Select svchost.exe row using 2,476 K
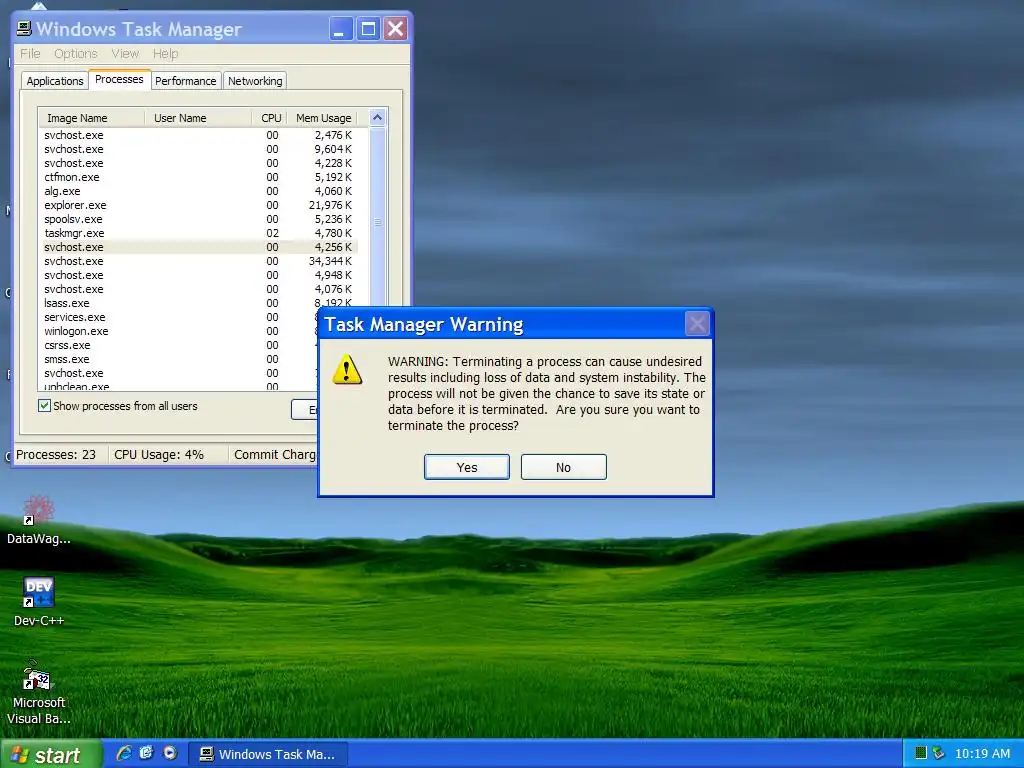Screen dimensions: 1024x768 click(198, 135)
